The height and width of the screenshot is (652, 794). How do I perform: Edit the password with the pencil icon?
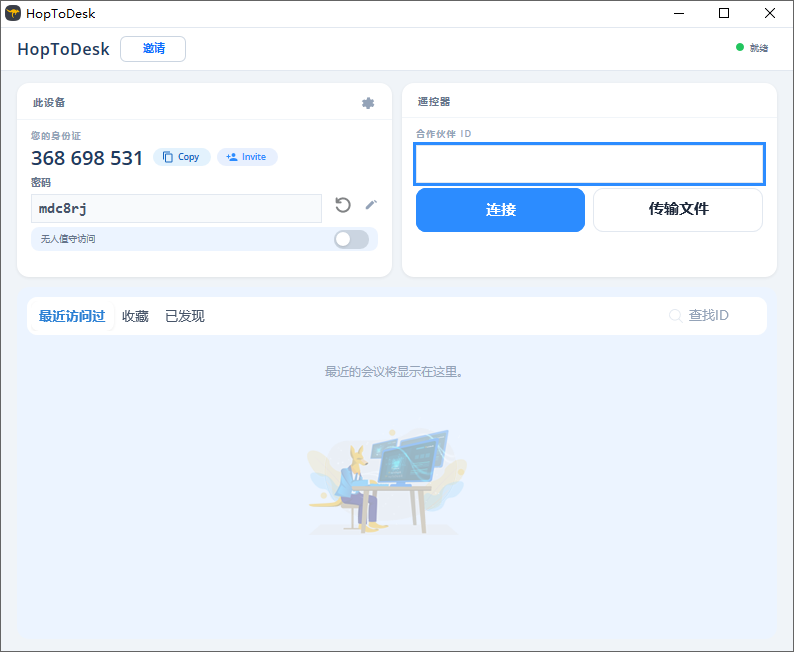(371, 205)
